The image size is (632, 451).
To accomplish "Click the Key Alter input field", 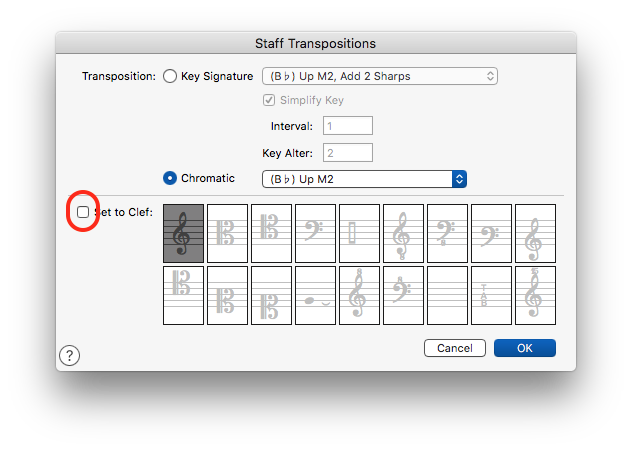I will (x=347, y=153).
